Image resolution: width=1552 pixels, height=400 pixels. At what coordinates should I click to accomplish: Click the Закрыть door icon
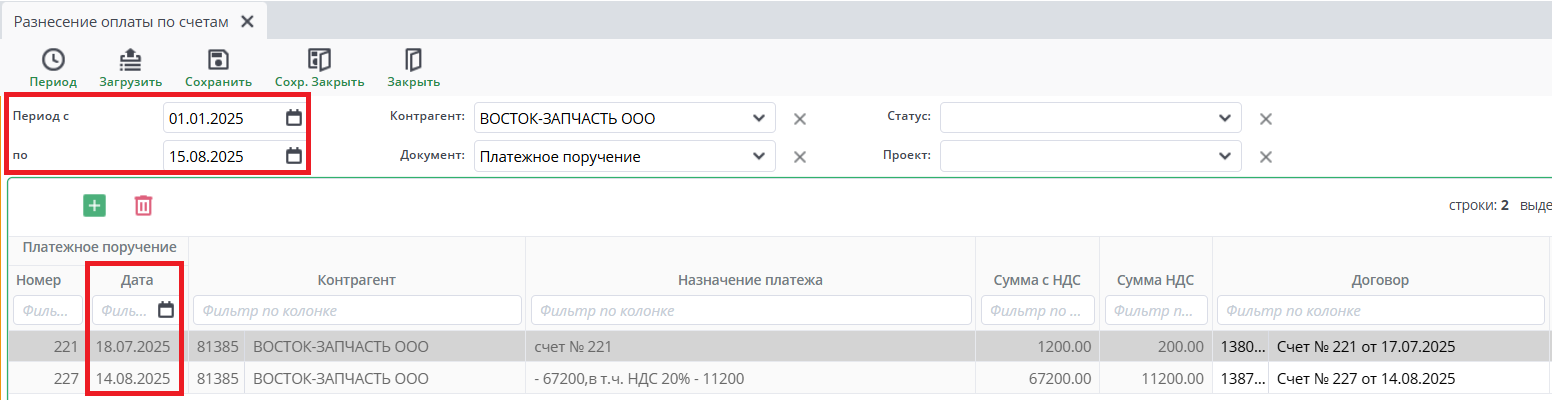coord(413,60)
